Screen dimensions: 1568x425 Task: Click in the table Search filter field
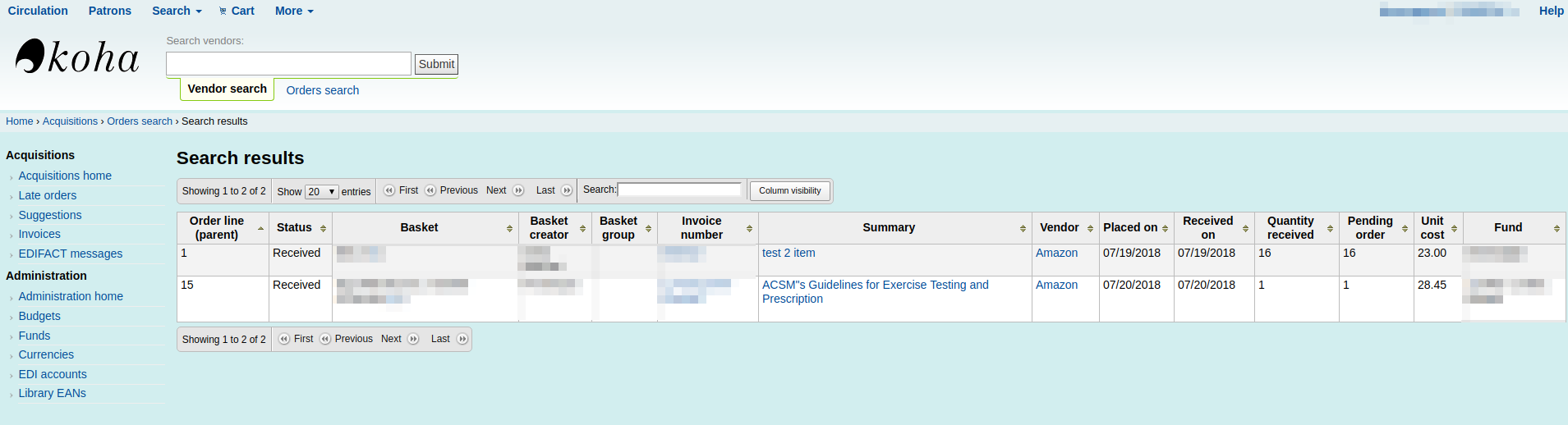[679, 190]
